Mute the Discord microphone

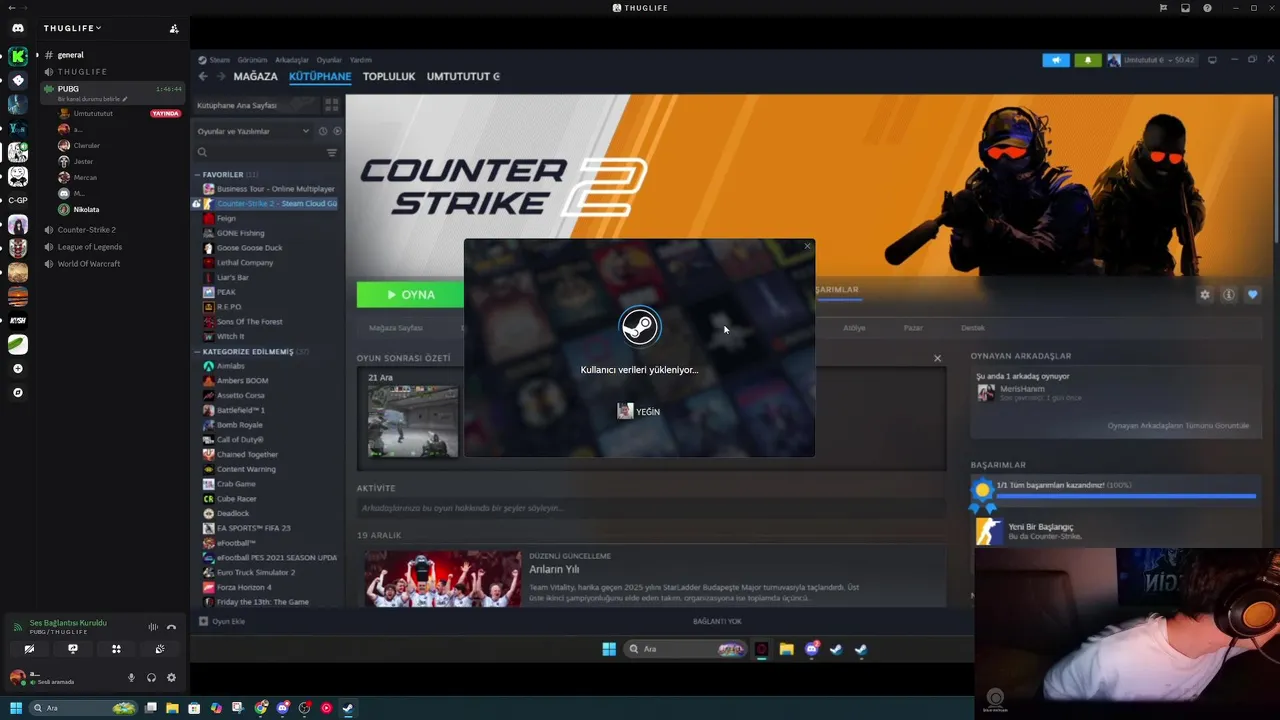click(x=131, y=677)
